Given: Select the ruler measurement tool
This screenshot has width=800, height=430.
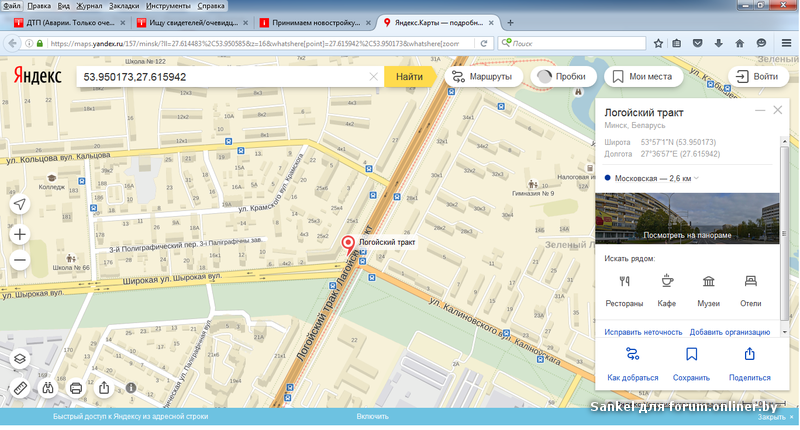Looking at the screenshot, I should 20,387.
